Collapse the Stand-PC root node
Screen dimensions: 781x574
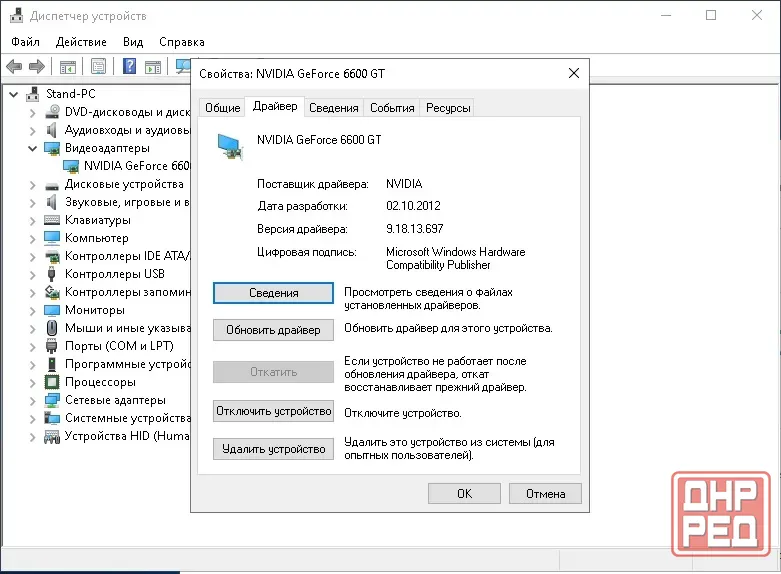pos(13,94)
